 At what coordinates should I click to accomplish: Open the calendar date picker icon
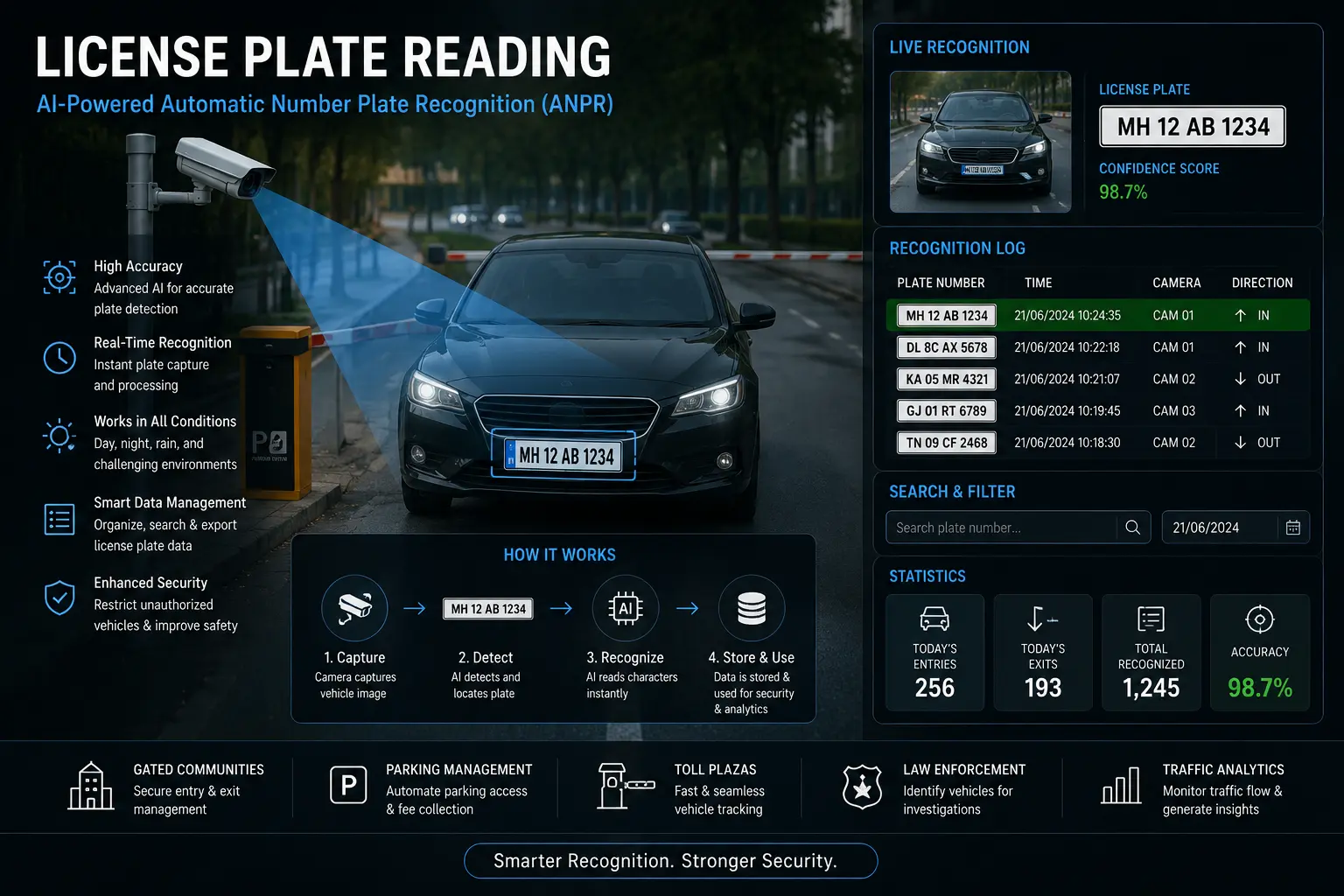1293,528
